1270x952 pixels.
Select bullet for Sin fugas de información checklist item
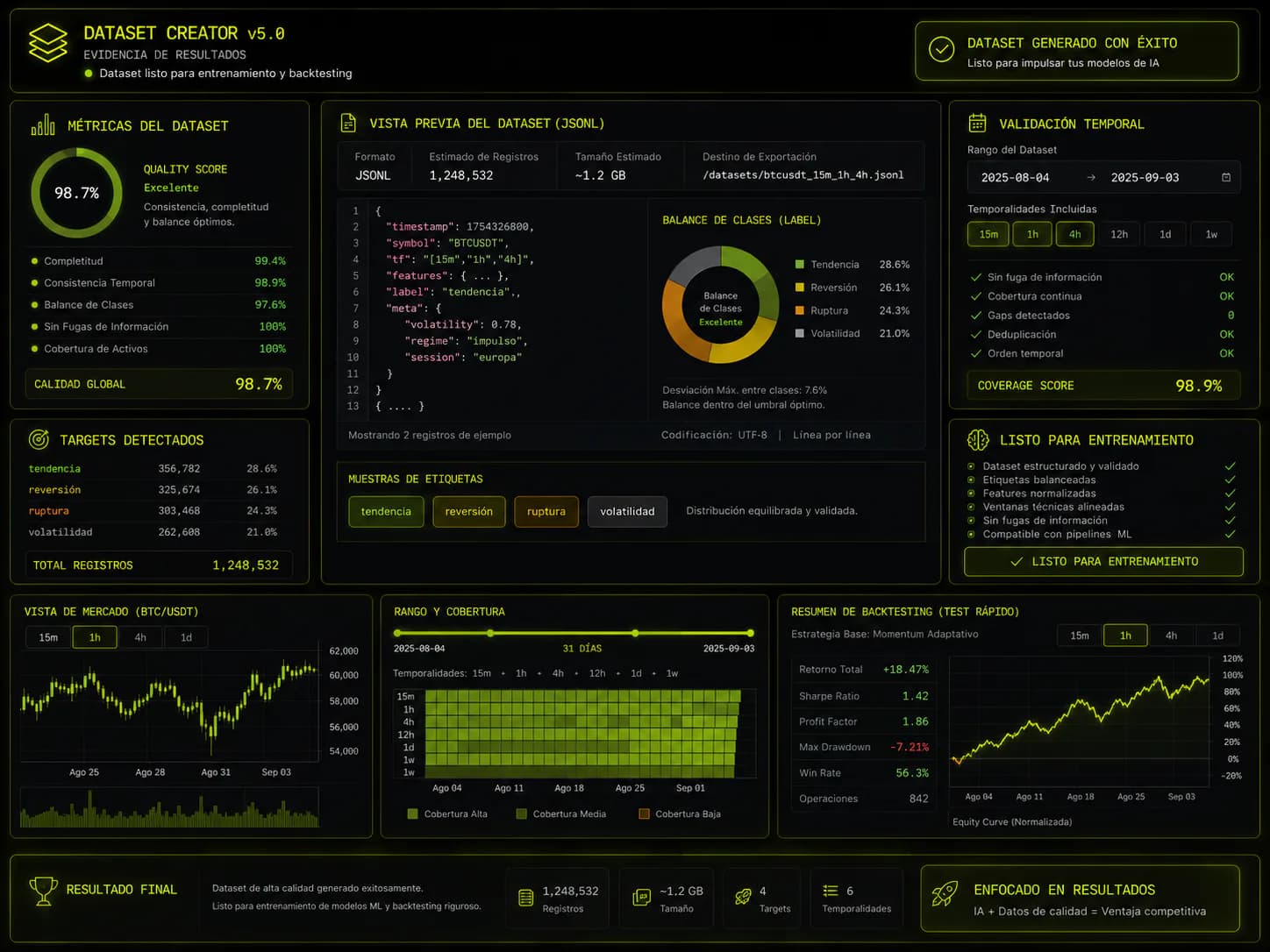click(971, 521)
